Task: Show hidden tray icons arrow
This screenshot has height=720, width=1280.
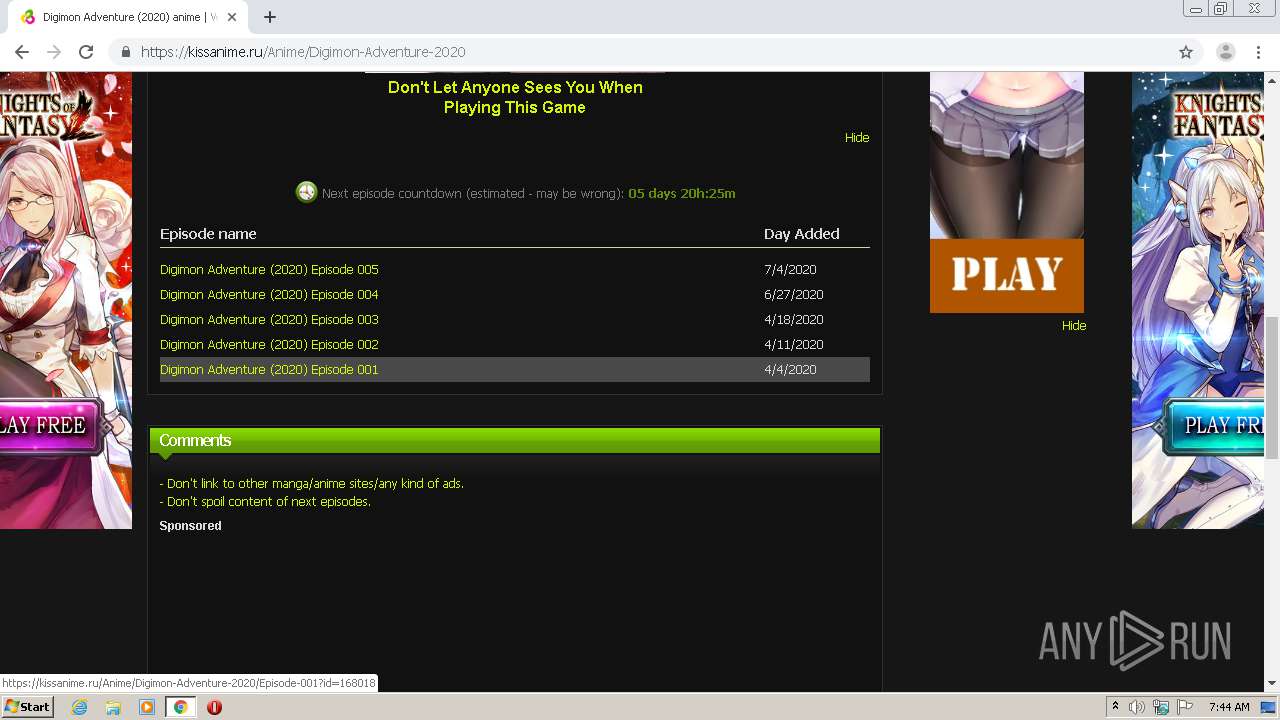Action: 1115,707
